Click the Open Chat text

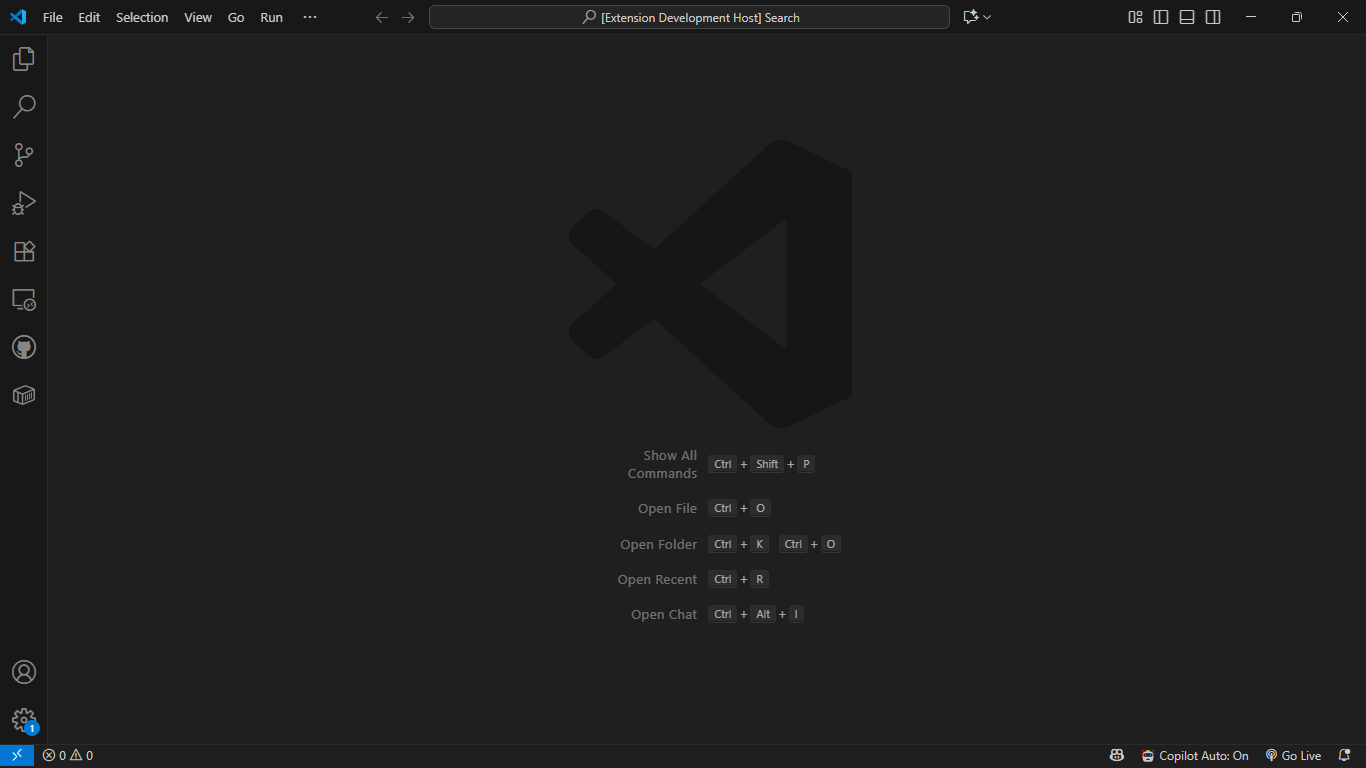coord(664,614)
